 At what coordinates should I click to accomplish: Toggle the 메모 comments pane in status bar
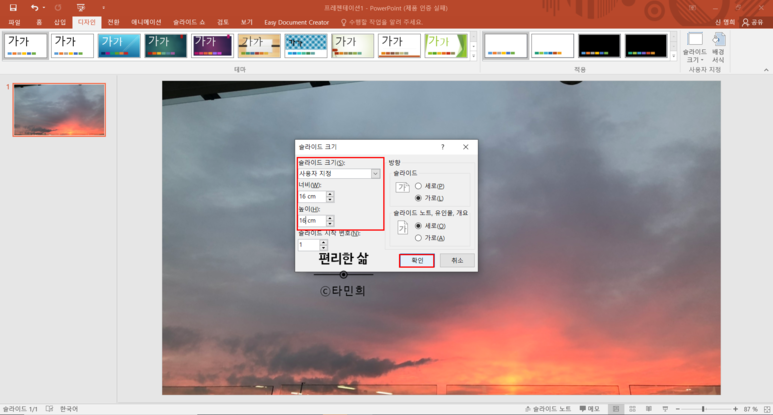pos(590,409)
